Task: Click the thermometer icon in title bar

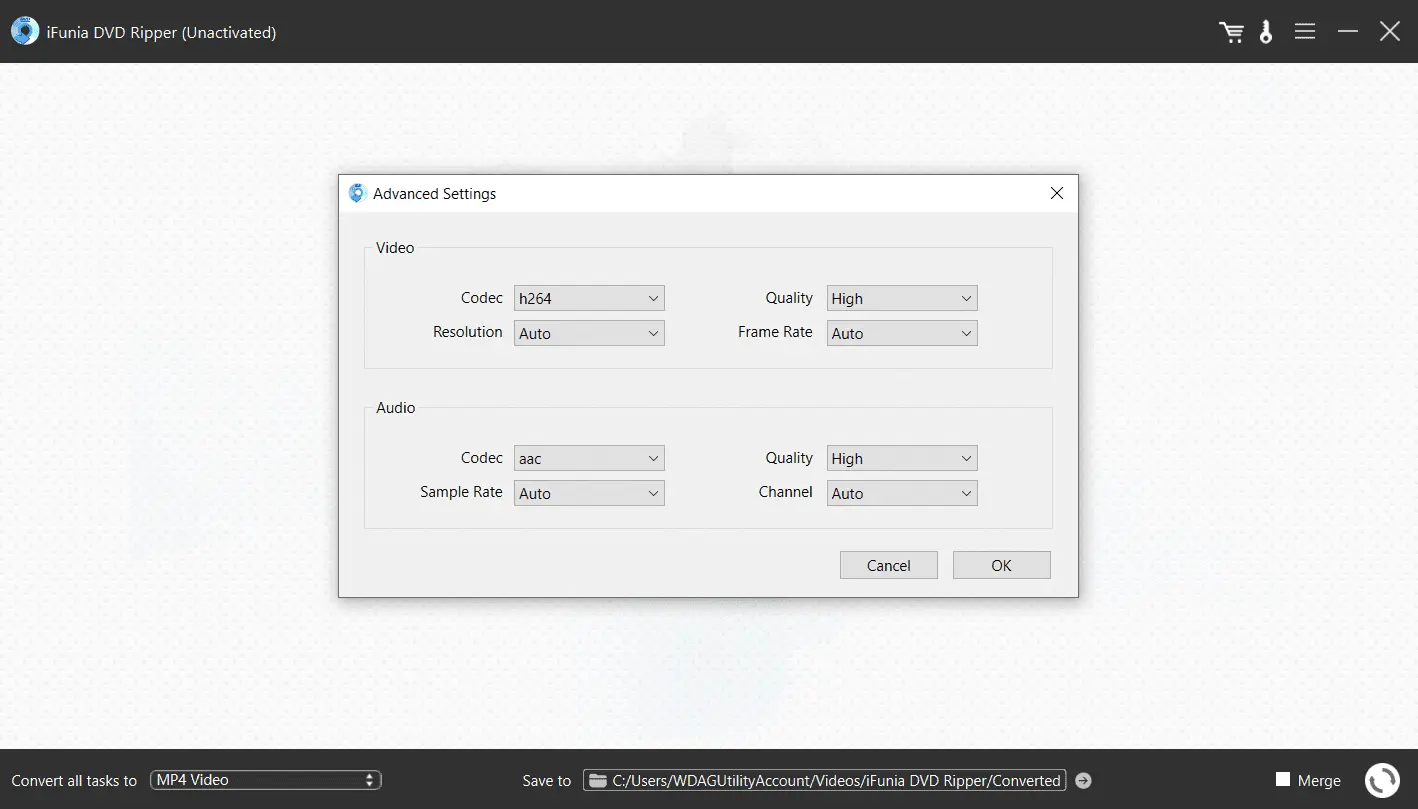Action: point(1266,32)
